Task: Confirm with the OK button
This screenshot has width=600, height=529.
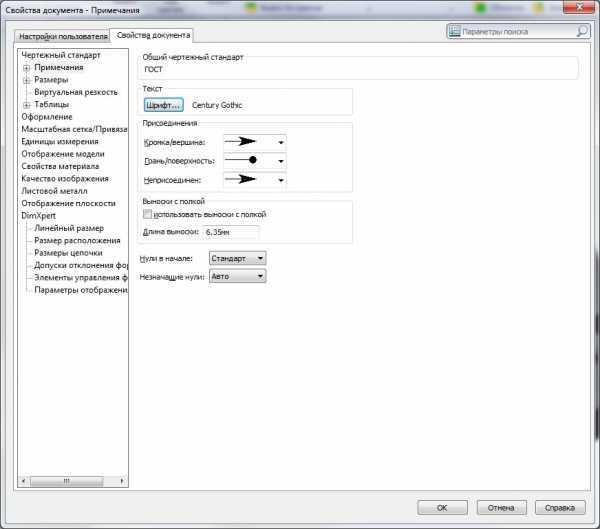Action: tap(442, 508)
